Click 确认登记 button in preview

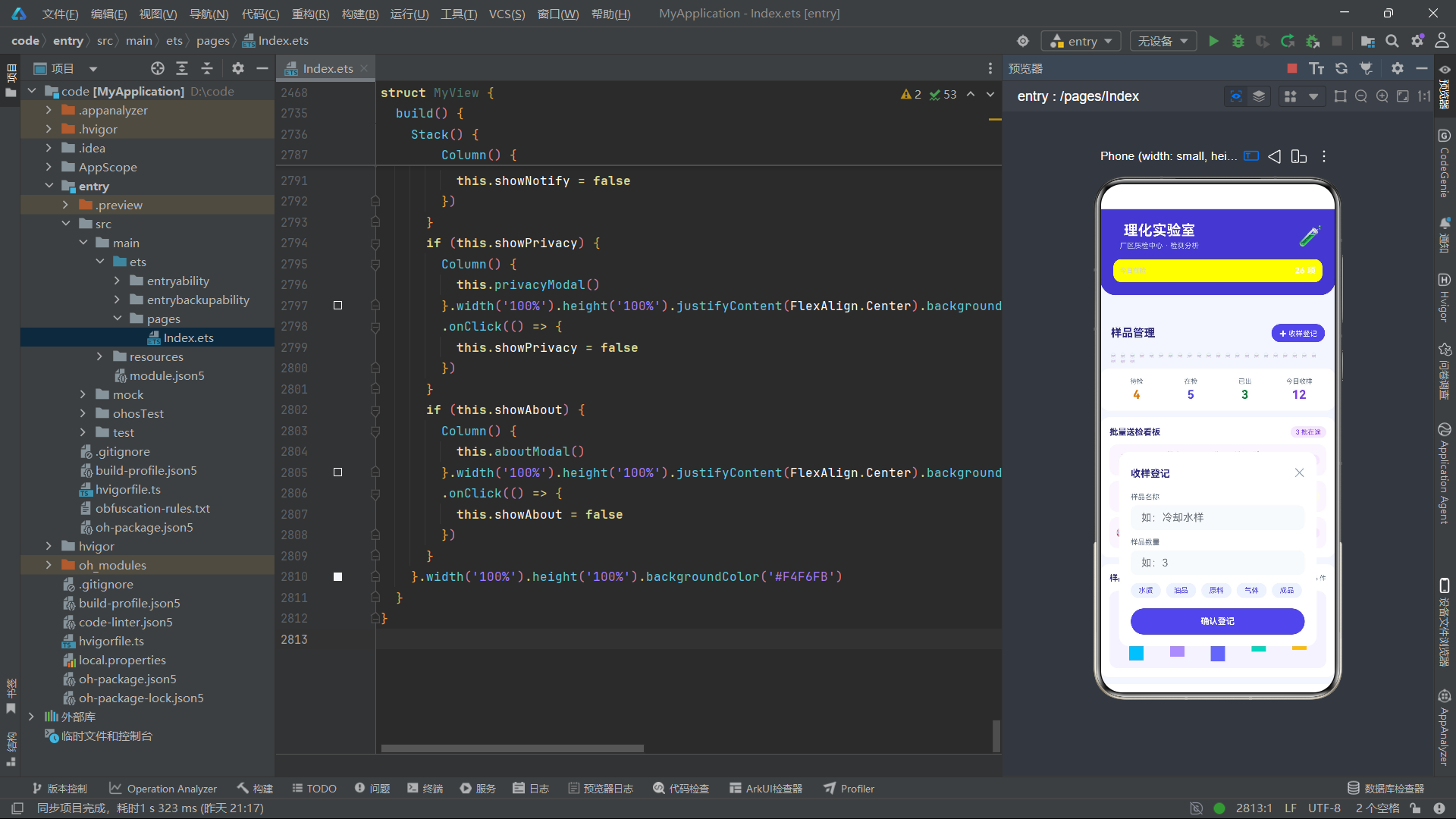tap(1217, 621)
